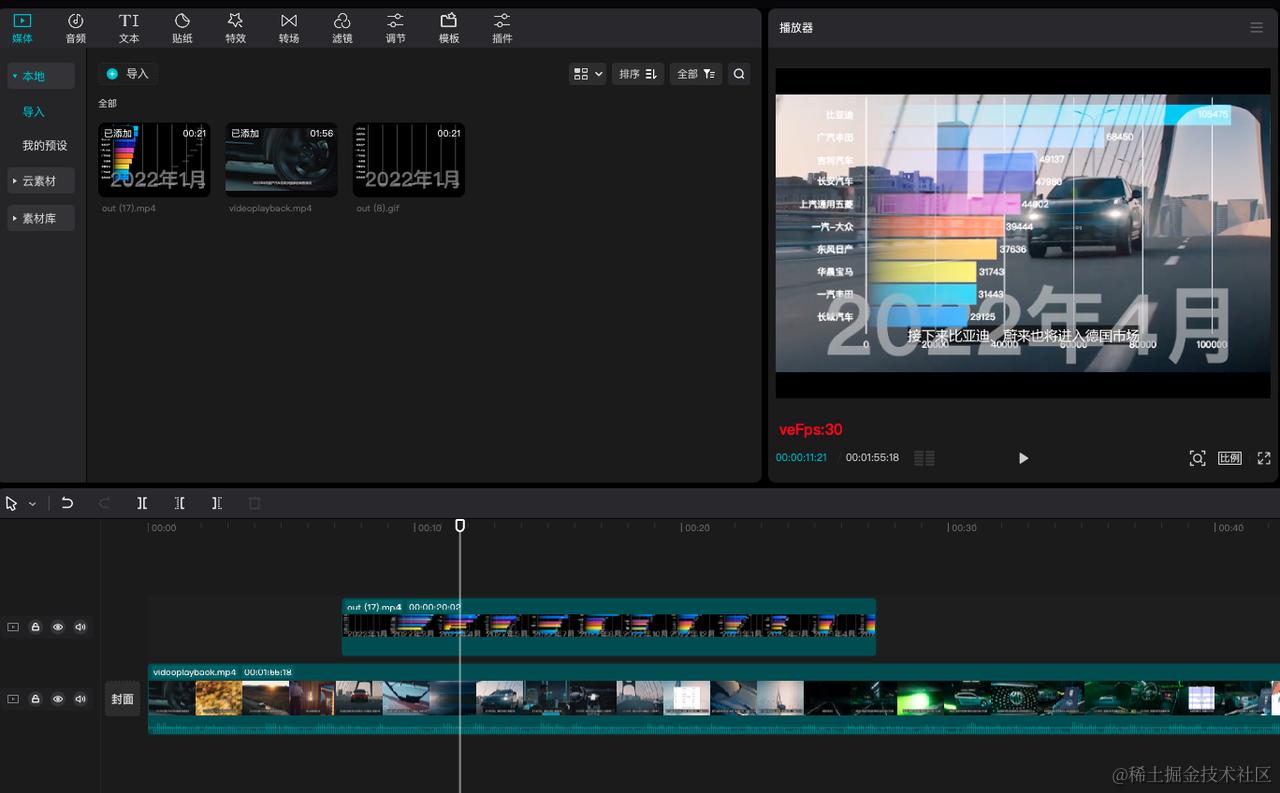The width and height of the screenshot is (1280, 793).
Task: Enter fullscreen preview in player
Action: 1264,458
